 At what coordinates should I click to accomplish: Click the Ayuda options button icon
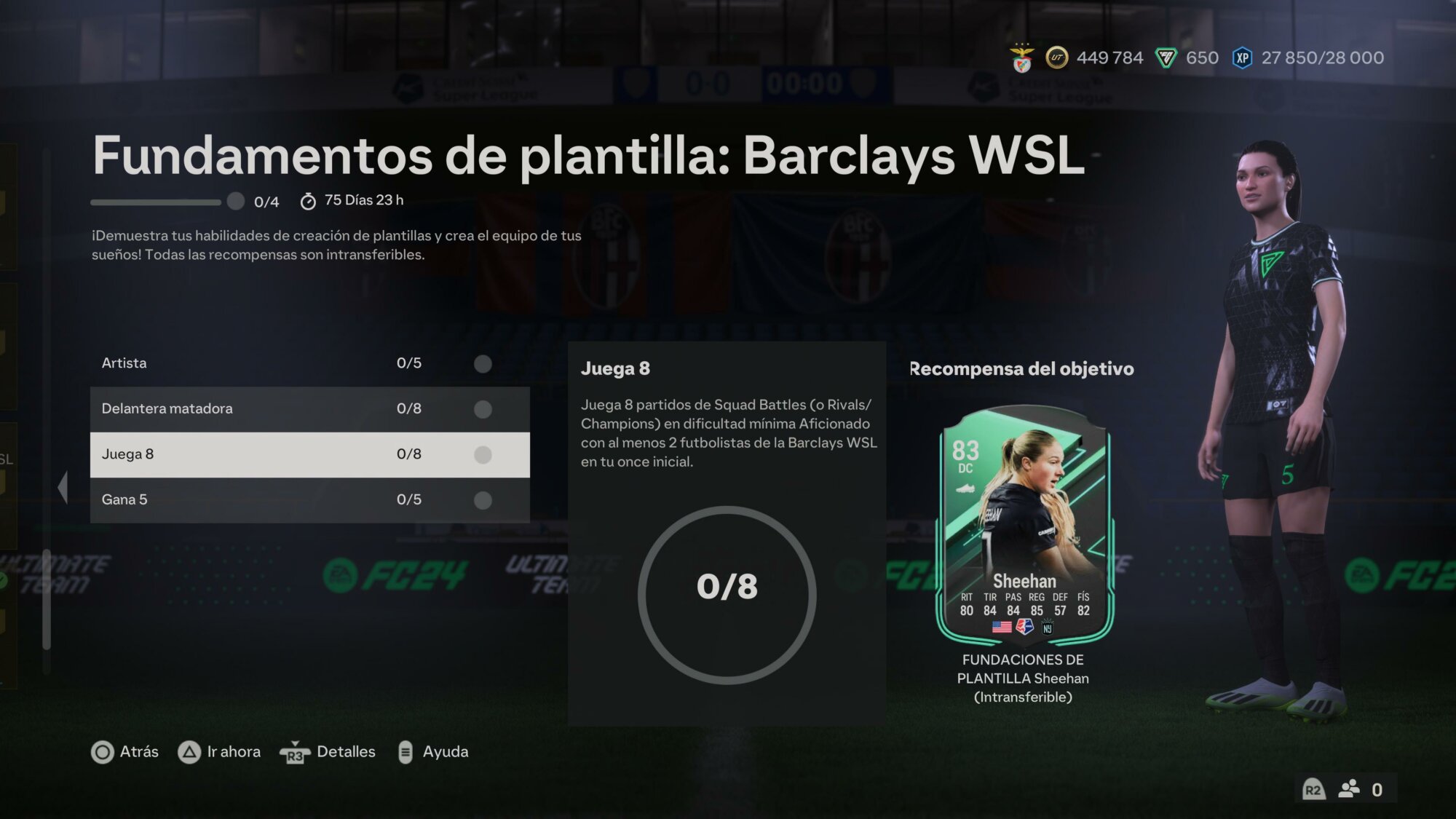(x=405, y=752)
